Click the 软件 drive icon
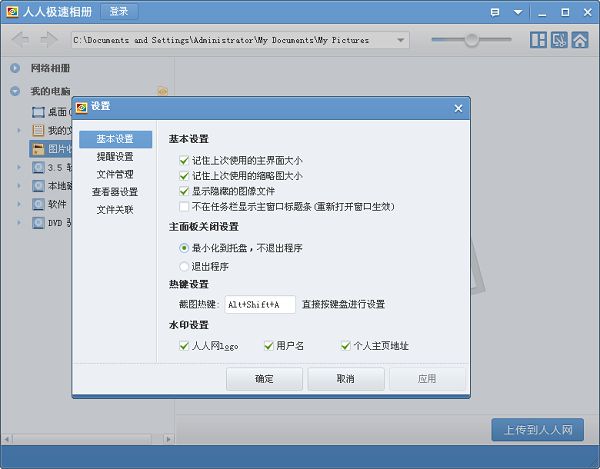 coord(38,204)
